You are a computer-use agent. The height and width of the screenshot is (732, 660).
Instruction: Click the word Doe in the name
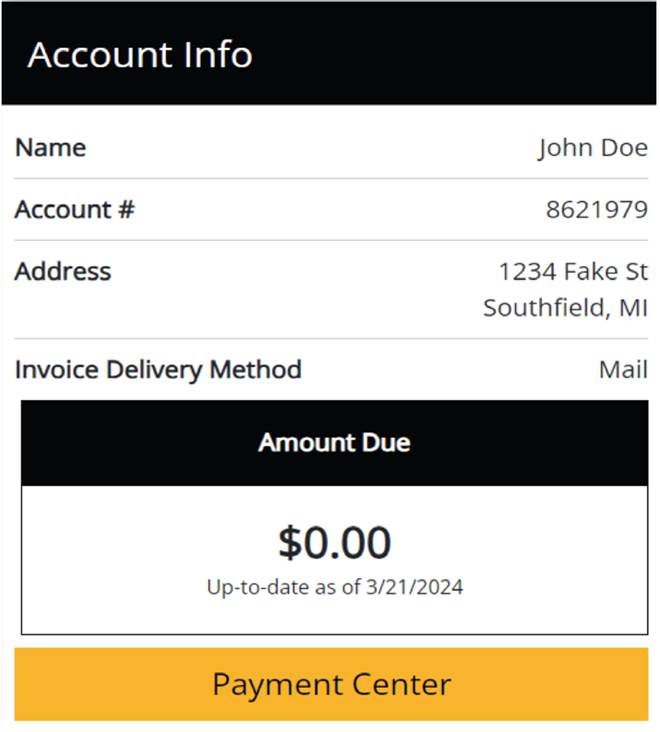[620, 148]
